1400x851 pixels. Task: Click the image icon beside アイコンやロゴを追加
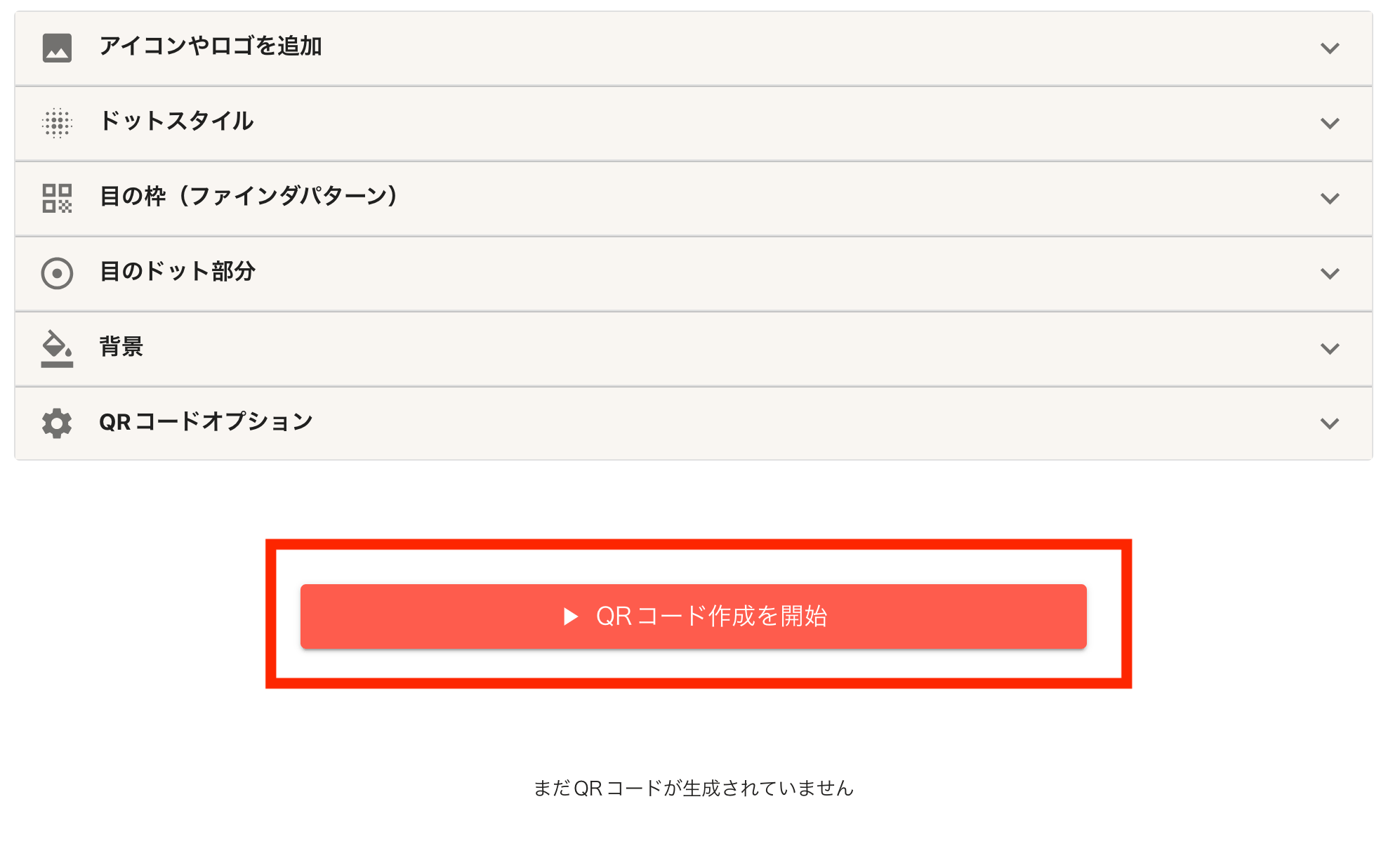56,48
